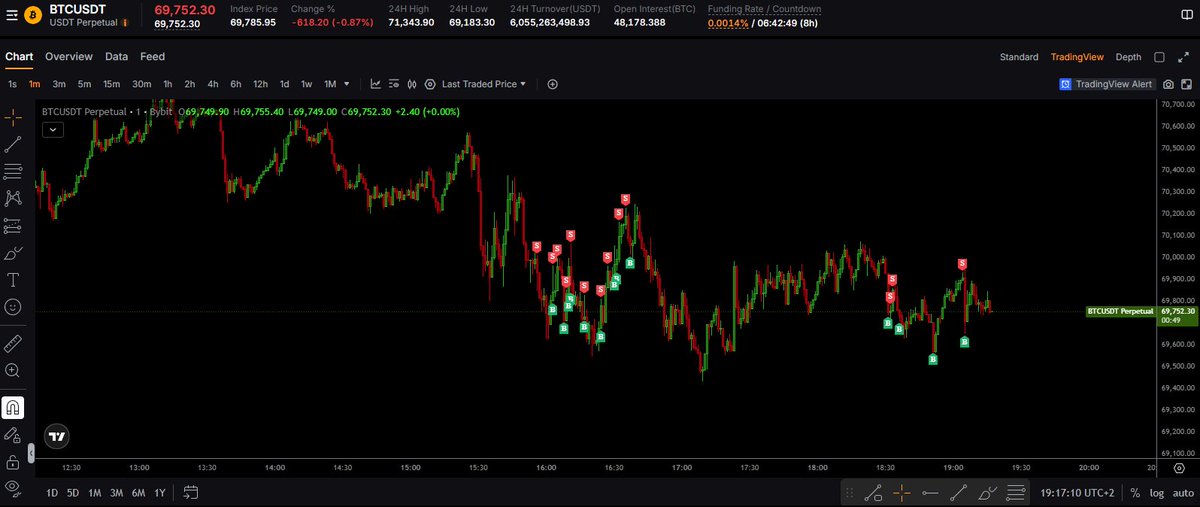This screenshot has width=1200, height=507.
Task: Expand chart to fullscreen
Action: point(1182,57)
